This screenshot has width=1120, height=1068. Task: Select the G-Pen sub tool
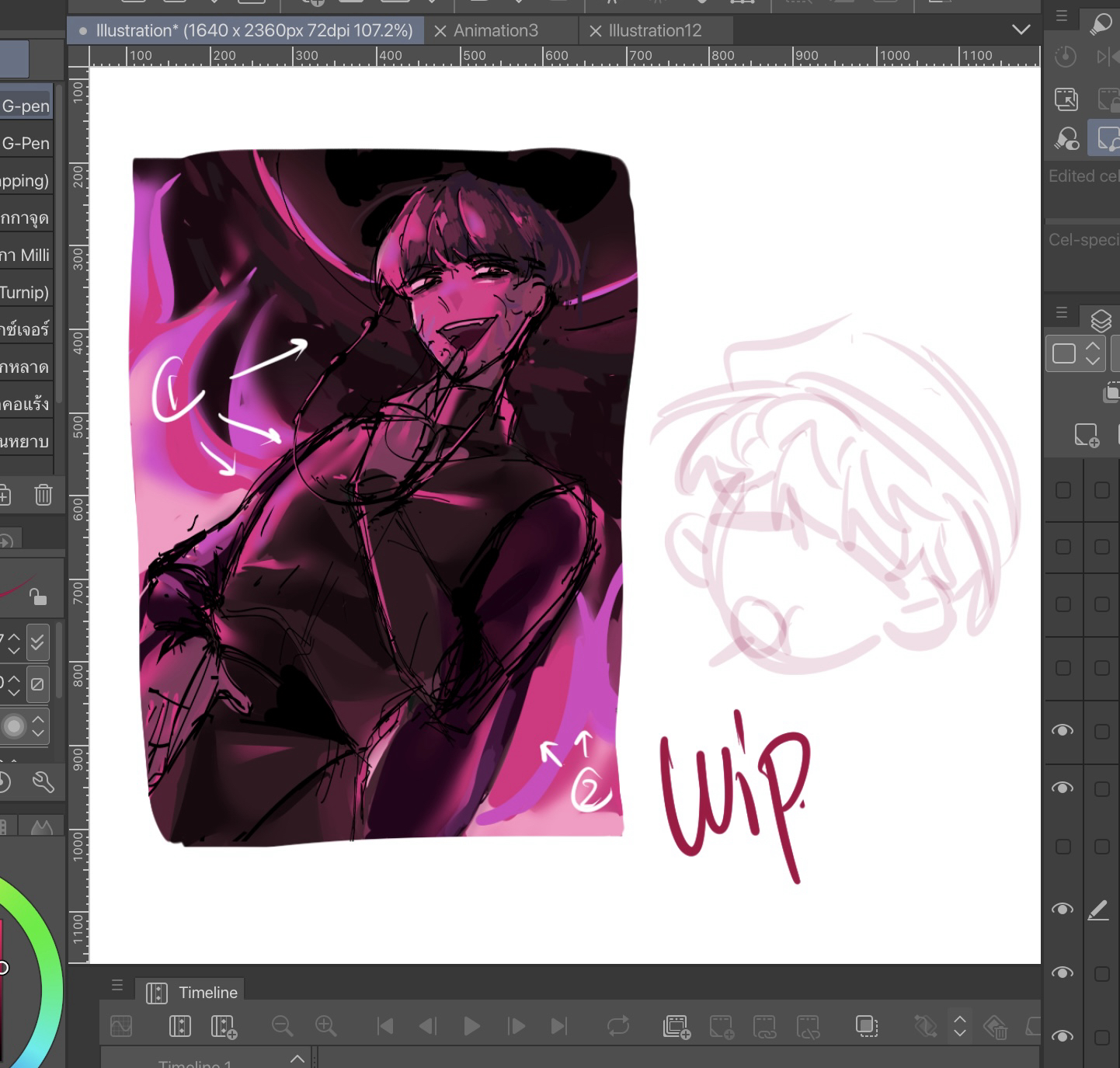pyautogui.click(x=26, y=144)
